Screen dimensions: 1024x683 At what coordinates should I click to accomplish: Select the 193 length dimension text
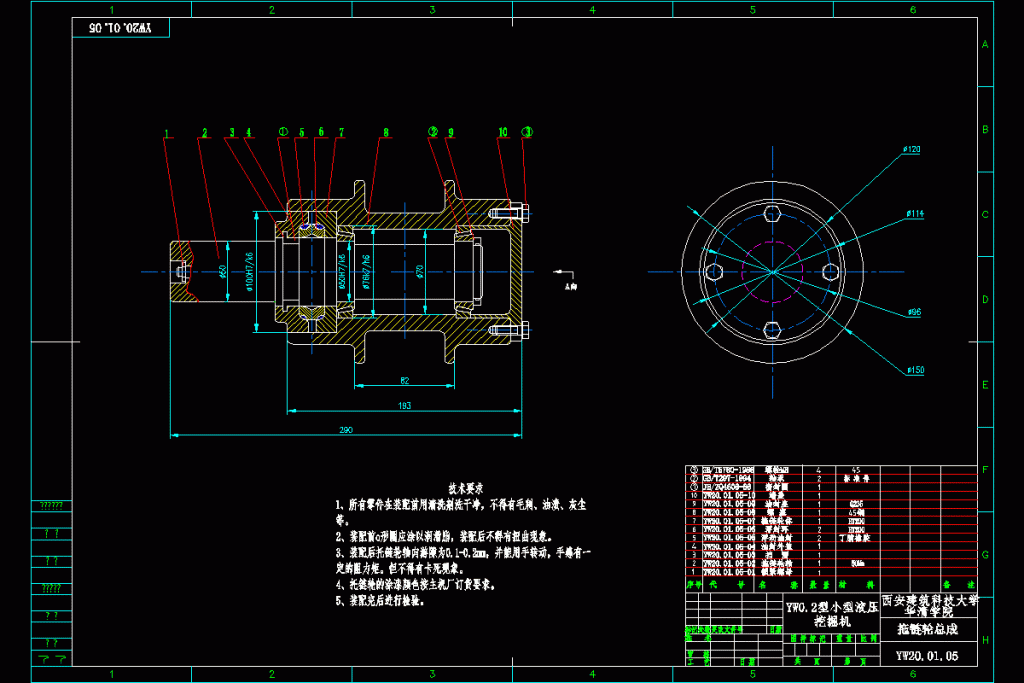(405, 404)
